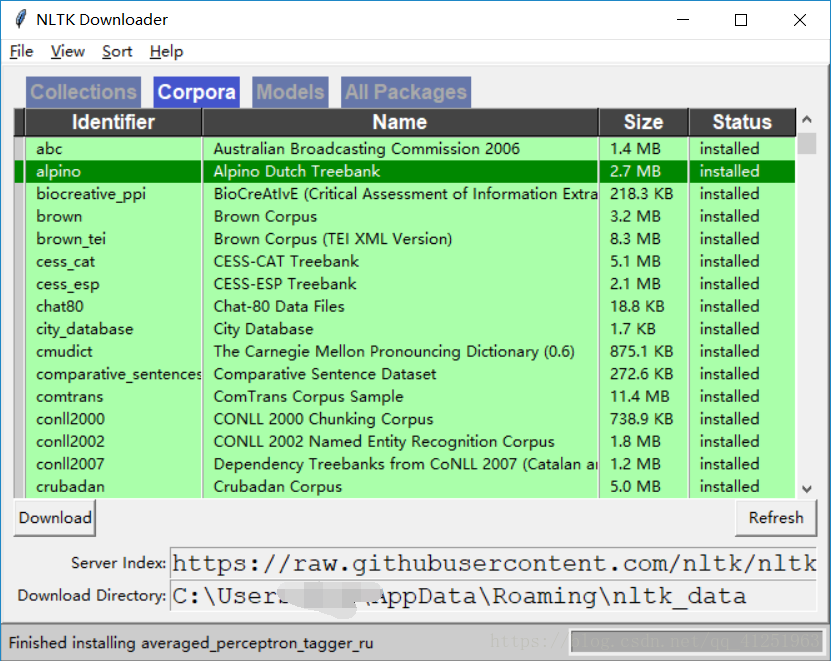Select the Corpora tab
The width and height of the screenshot is (831, 661).
[197, 92]
